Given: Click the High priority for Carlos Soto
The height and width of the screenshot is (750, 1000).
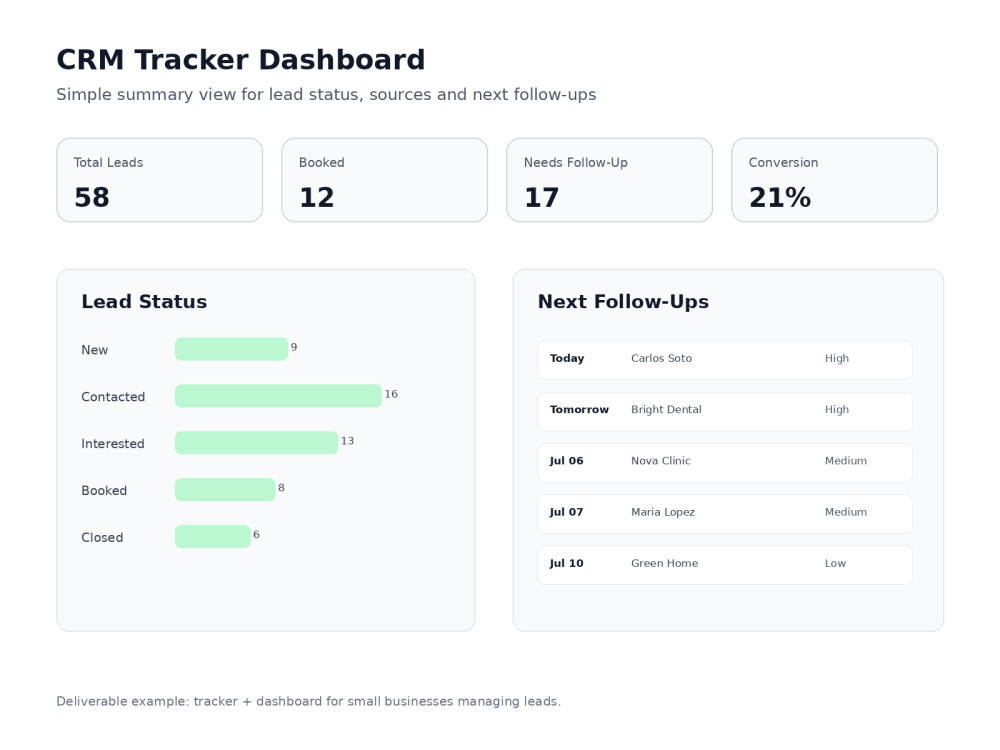Looking at the screenshot, I should (x=837, y=358).
